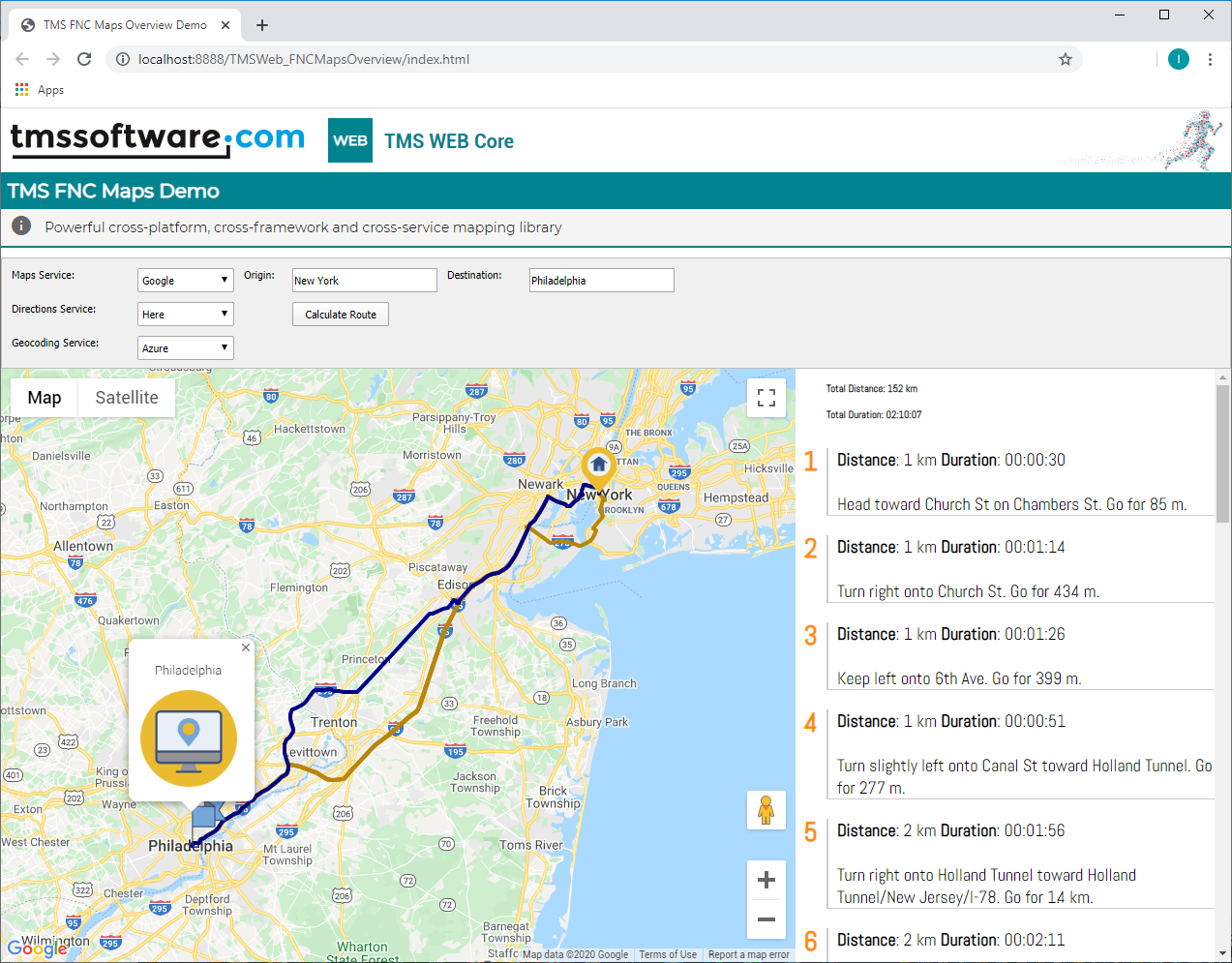The image size is (1232, 963).
Task: Close the TMS FNC Maps Overview Demo tab
Action: [225, 25]
